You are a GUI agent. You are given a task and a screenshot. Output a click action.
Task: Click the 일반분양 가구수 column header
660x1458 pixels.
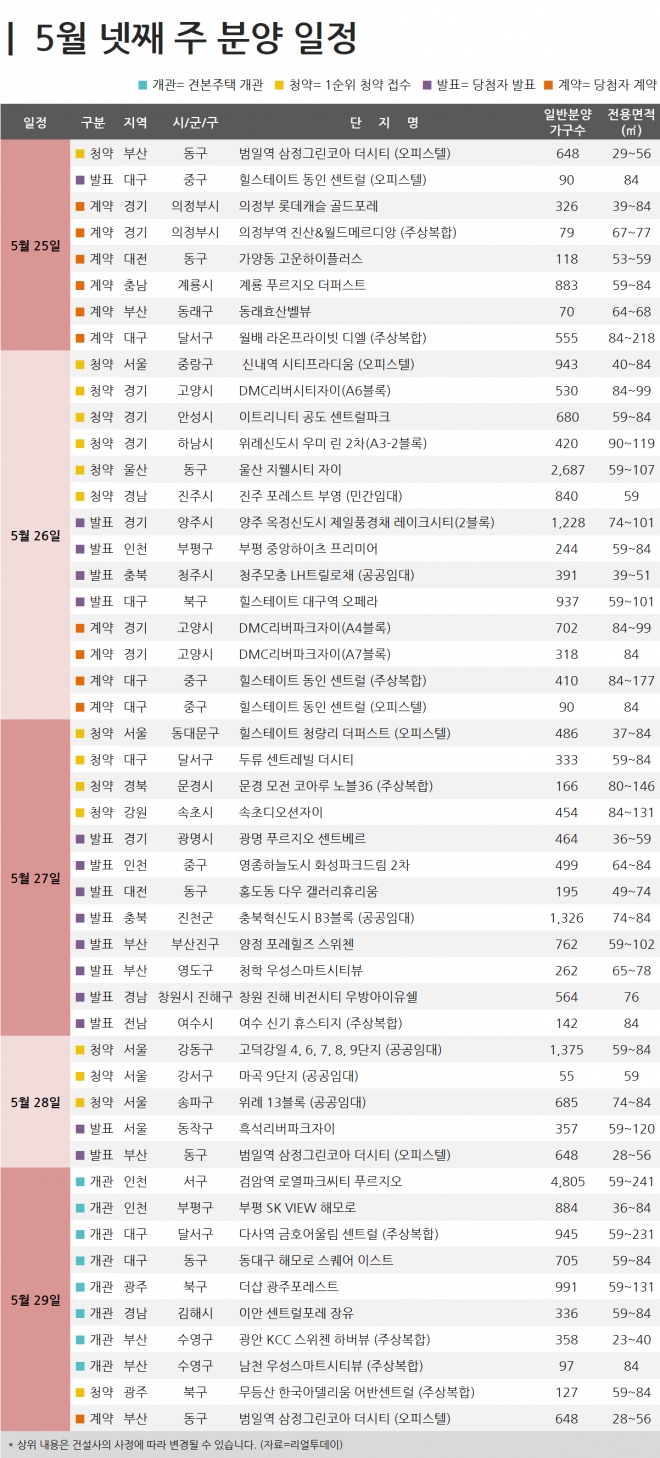[x=568, y=122]
